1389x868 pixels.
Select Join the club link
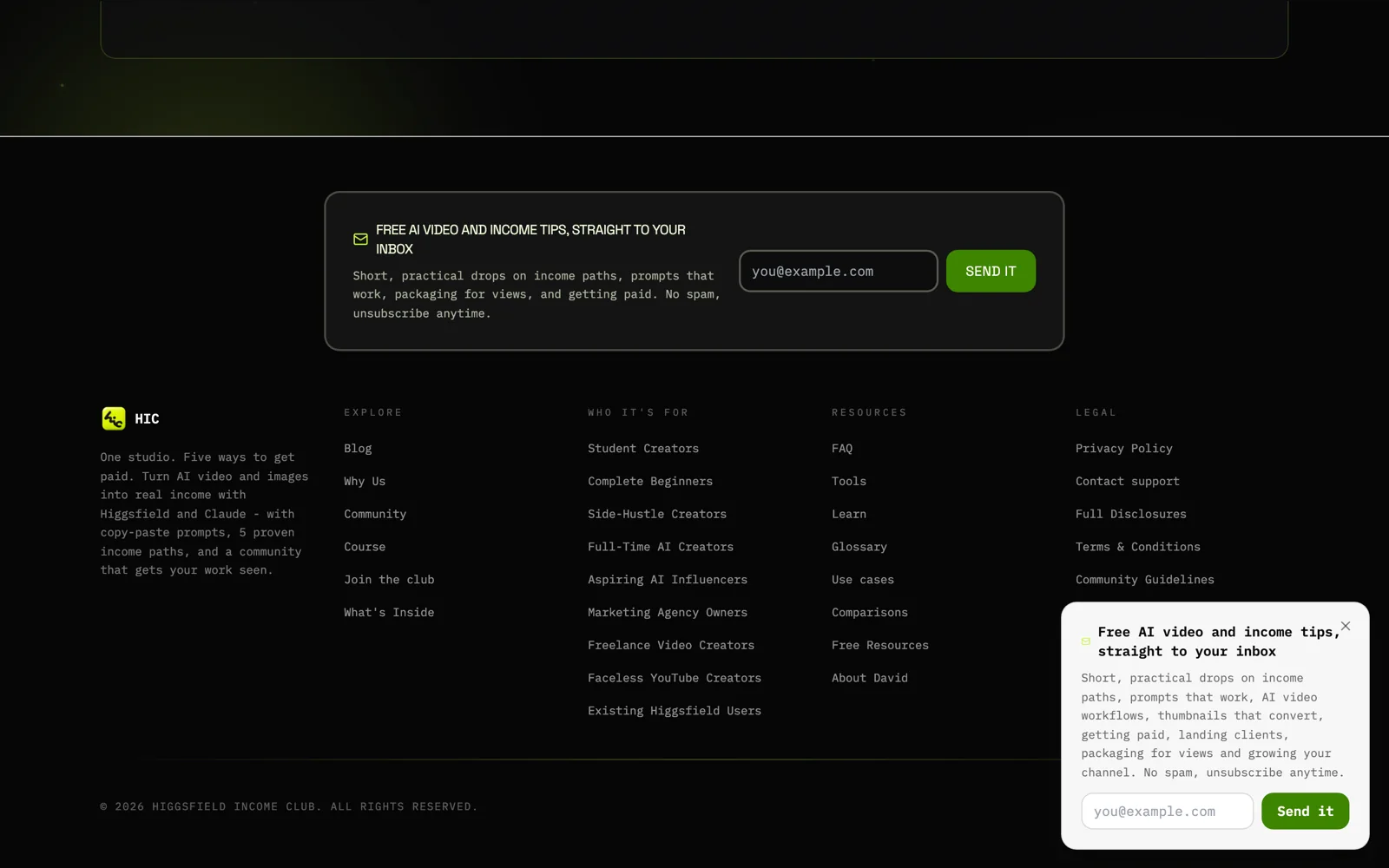pos(389,580)
